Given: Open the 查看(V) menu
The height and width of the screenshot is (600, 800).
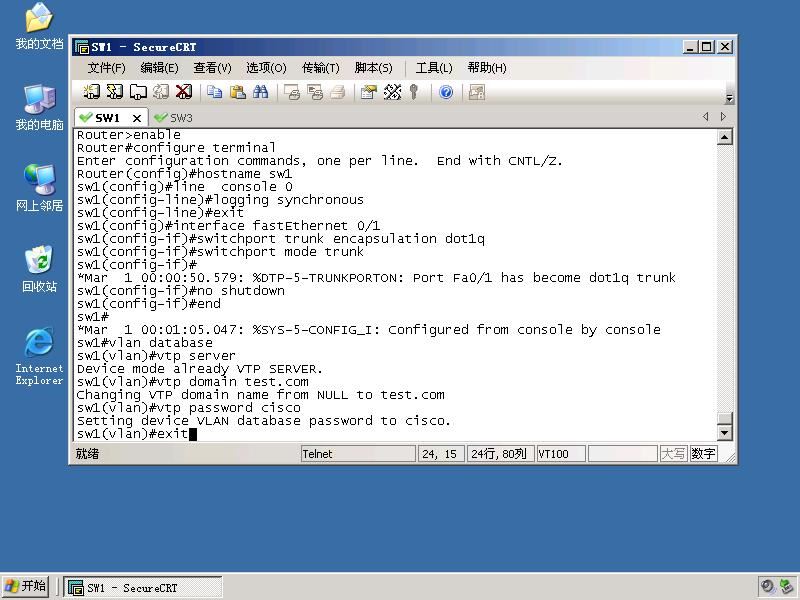Looking at the screenshot, I should [212, 68].
